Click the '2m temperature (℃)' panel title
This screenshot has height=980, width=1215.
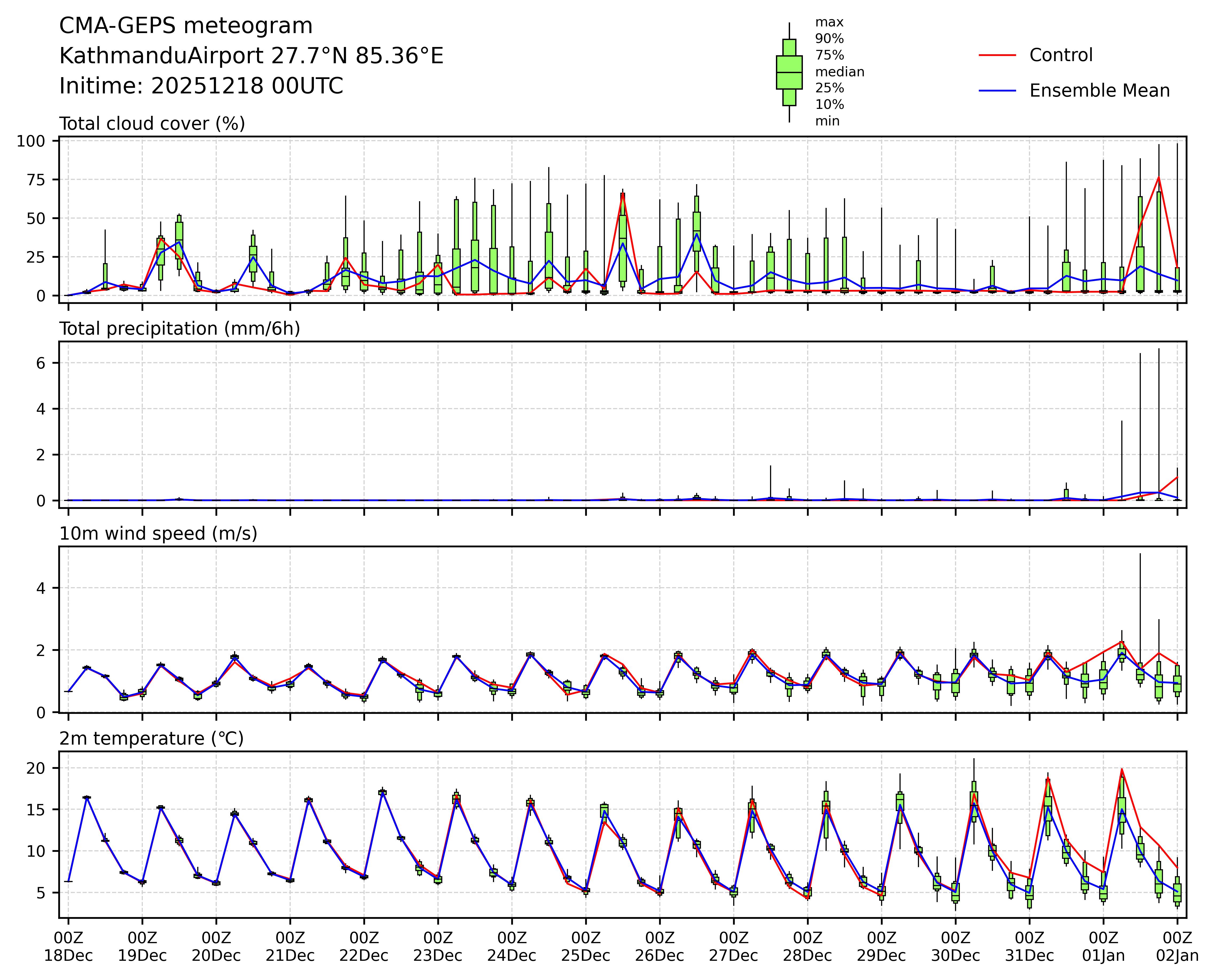coord(151,738)
